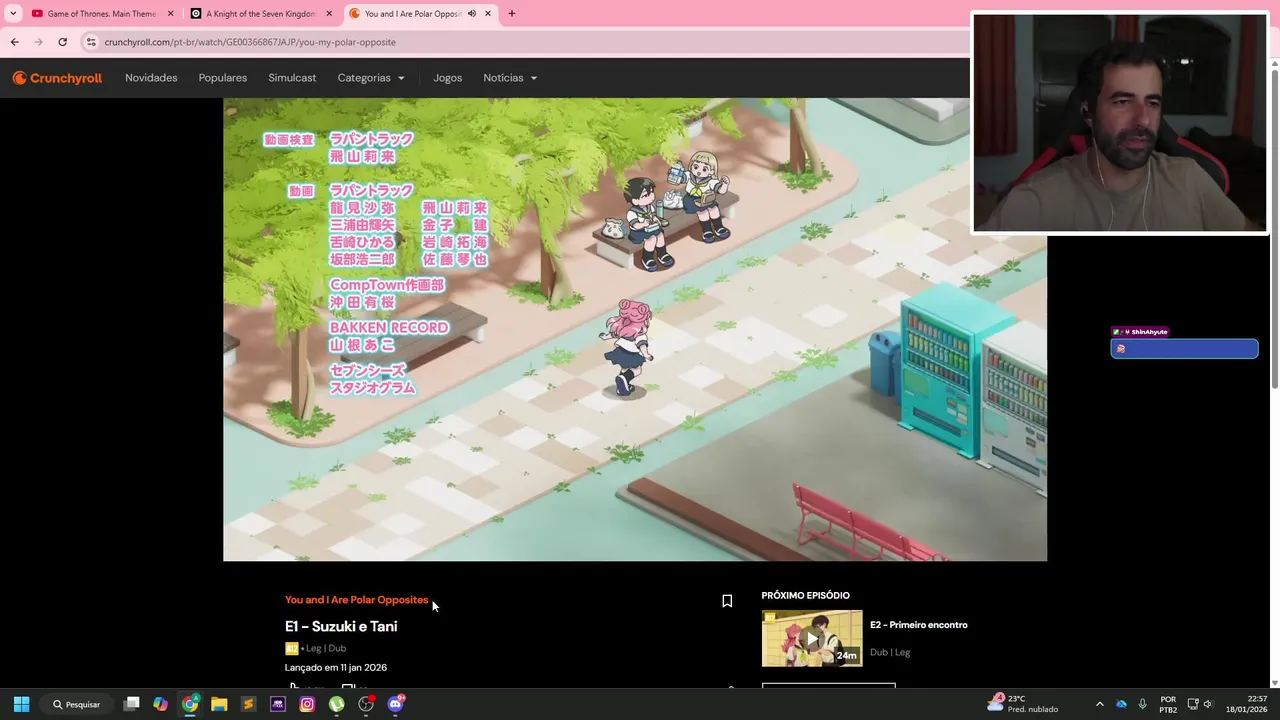Open File Explorer from the taskbar
This screenshot has width=1280, height=720.
click(219, 704)
